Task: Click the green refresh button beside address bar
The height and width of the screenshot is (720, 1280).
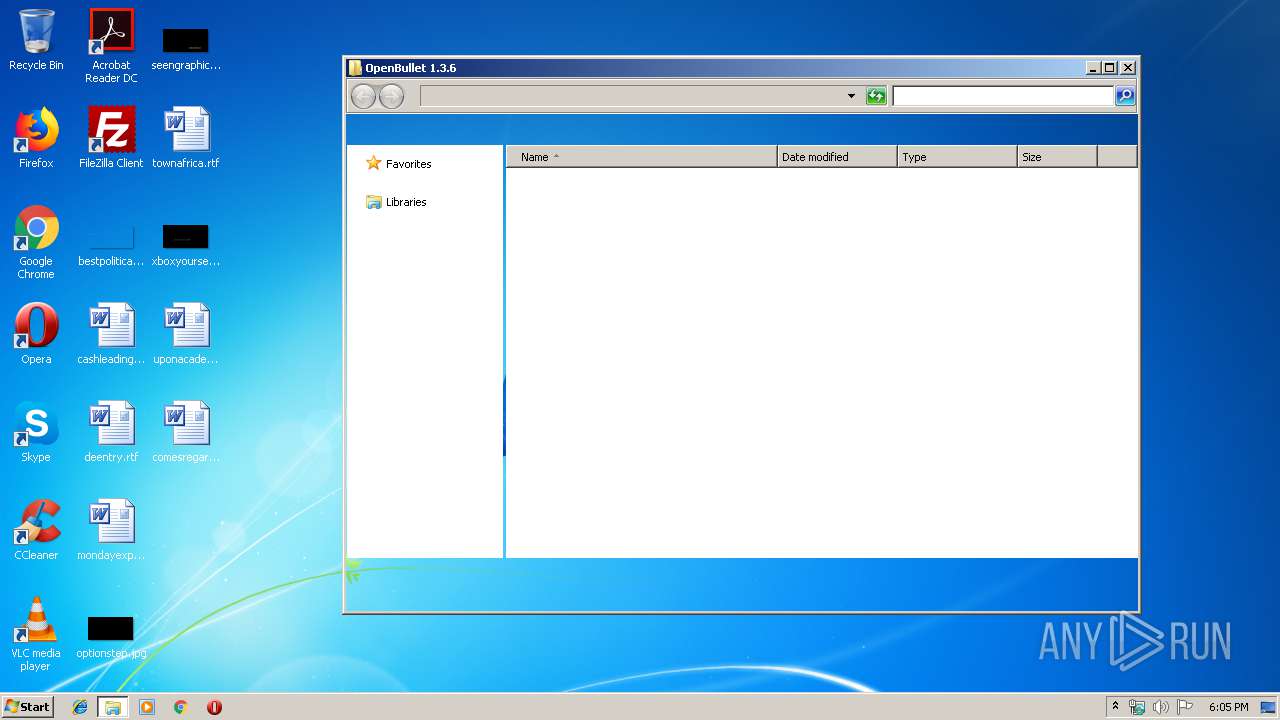Action: point(876,96)
